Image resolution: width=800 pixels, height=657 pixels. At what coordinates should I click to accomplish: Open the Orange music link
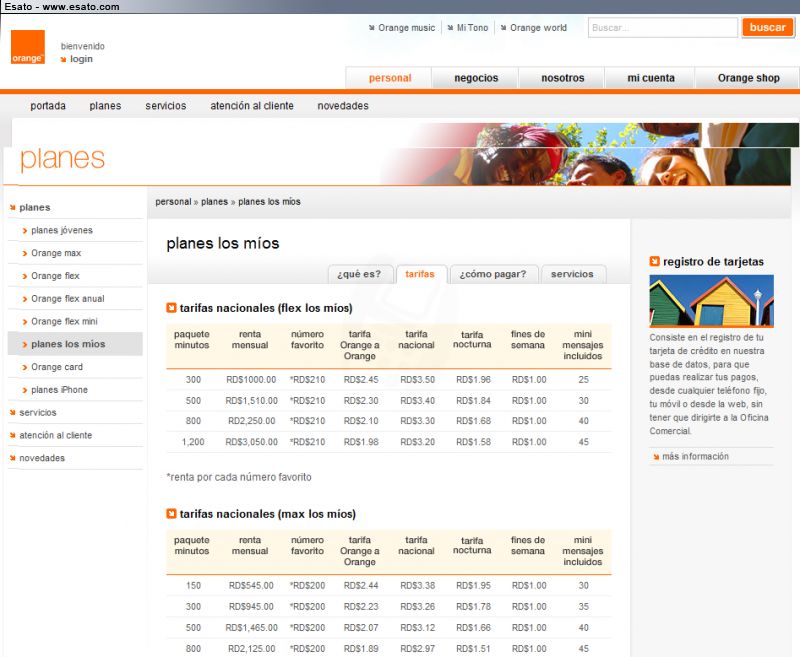coord(406,28)
